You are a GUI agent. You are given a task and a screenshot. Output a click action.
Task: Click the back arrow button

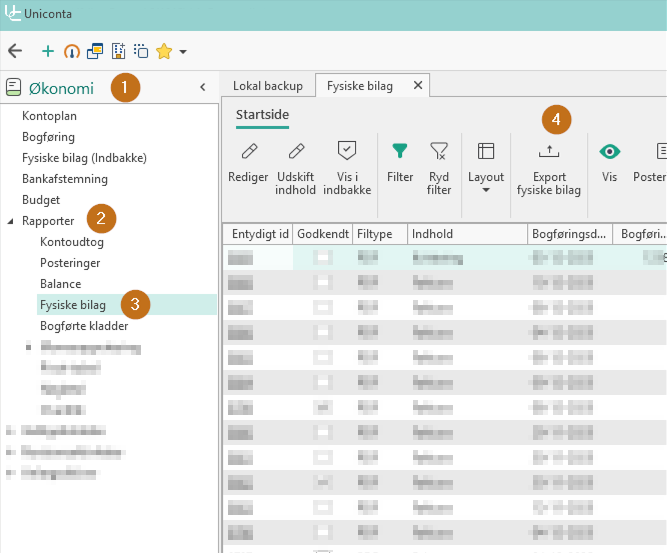click(x=15, y=51)
